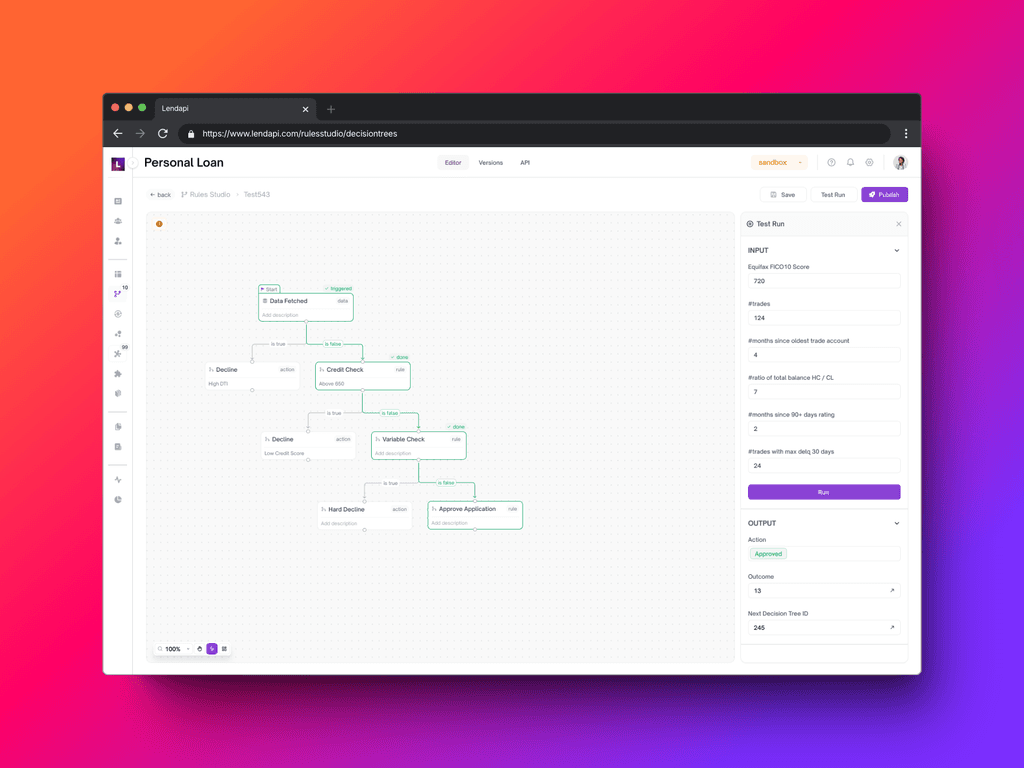
Task: Open the list view sidebar icon
Action: click(118, 274)
